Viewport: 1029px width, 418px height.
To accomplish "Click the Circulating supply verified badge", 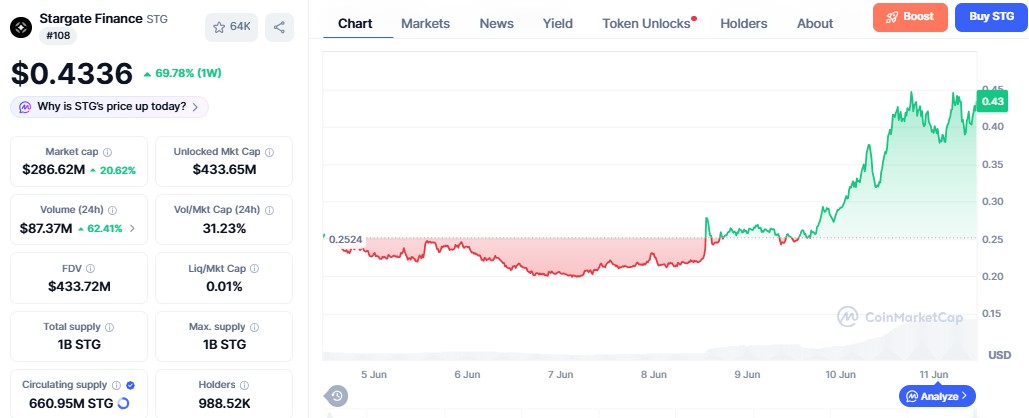I will (x=131, y=385).
